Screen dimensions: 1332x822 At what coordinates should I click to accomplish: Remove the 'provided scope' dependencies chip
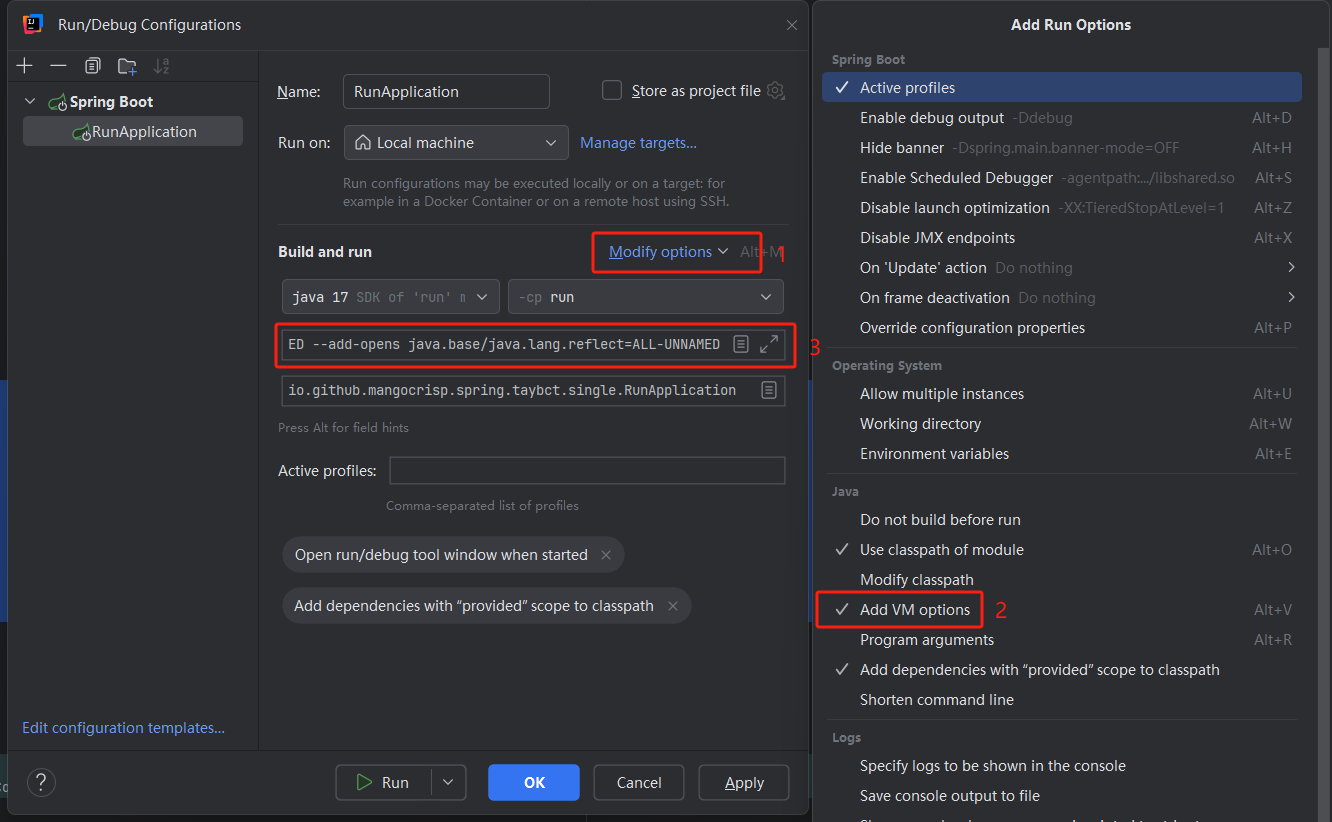pos(673,606)
